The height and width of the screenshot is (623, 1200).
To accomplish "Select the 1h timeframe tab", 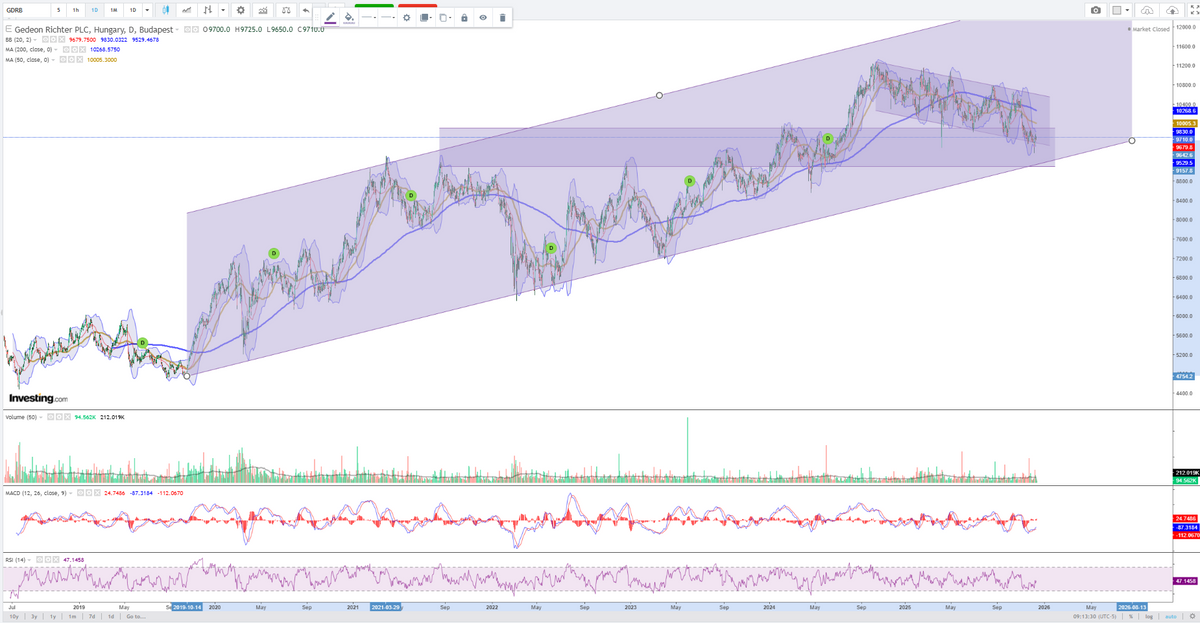I will tap(76, 10).
